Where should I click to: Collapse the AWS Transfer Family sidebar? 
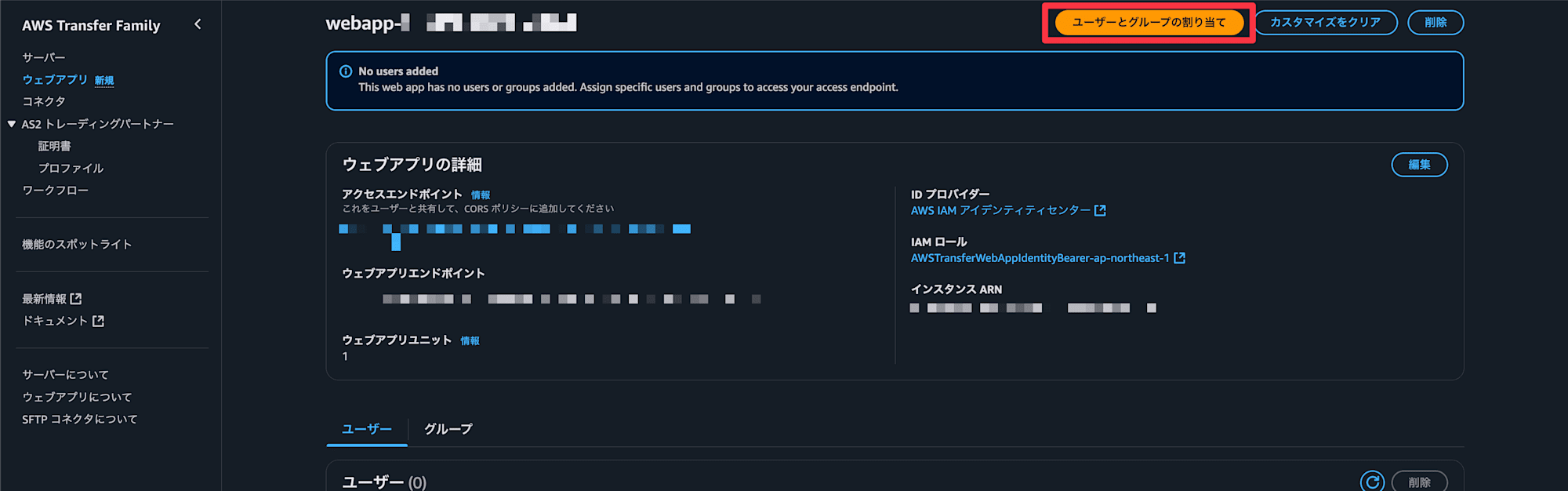[198, 24]
